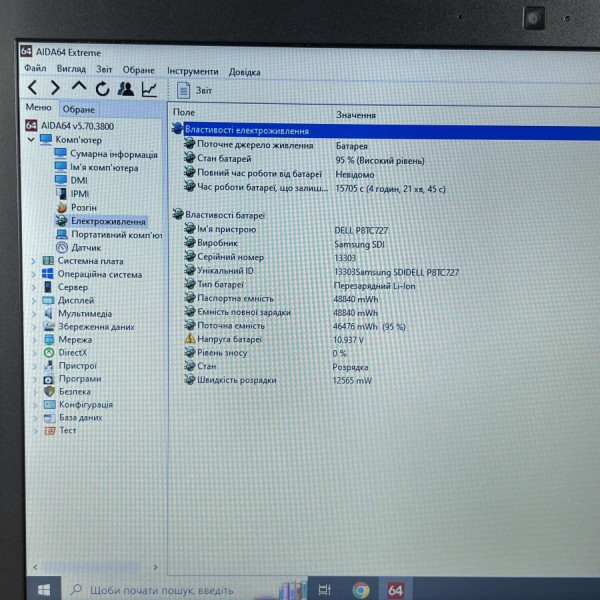The height and width of the screenshot is (600, 600).
Task: Collapse the Комп'ютер tree node
Action: tap(31, 140)
